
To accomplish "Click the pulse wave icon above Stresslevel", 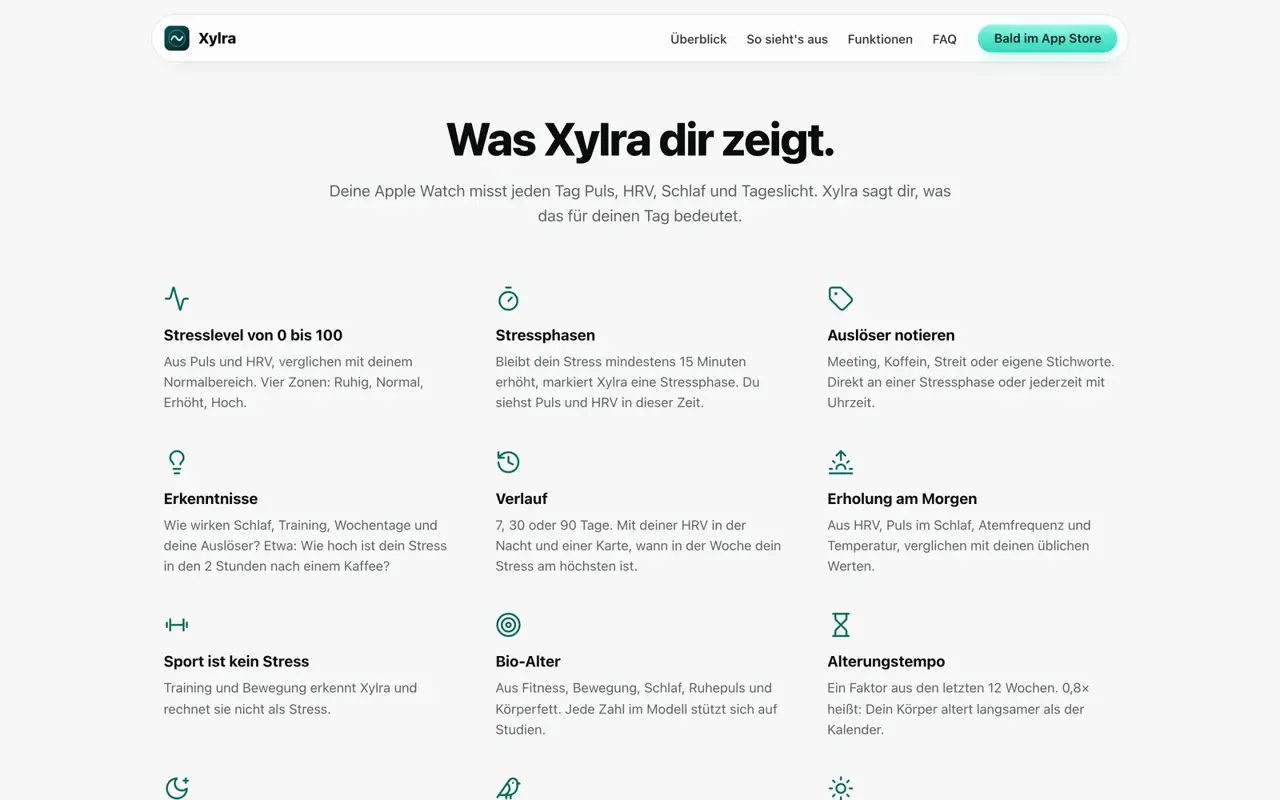I will (177, 298).
